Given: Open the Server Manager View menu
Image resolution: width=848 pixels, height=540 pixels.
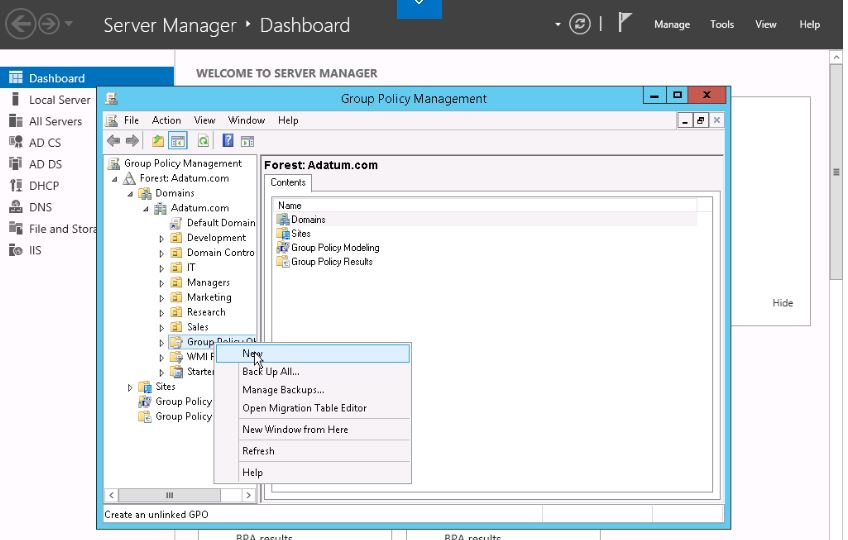Looking at the screenshot, I should 766,24.
